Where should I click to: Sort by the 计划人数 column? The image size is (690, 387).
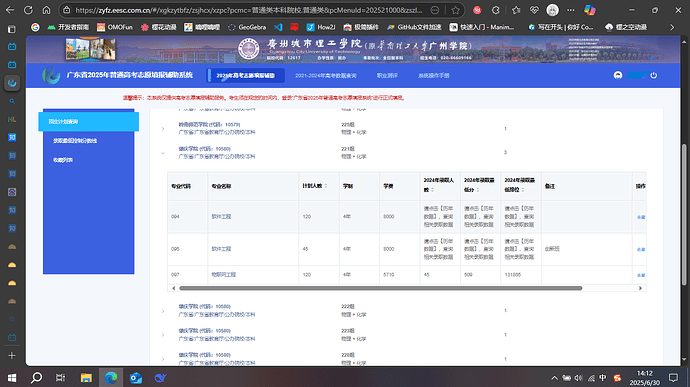(315, 186)
